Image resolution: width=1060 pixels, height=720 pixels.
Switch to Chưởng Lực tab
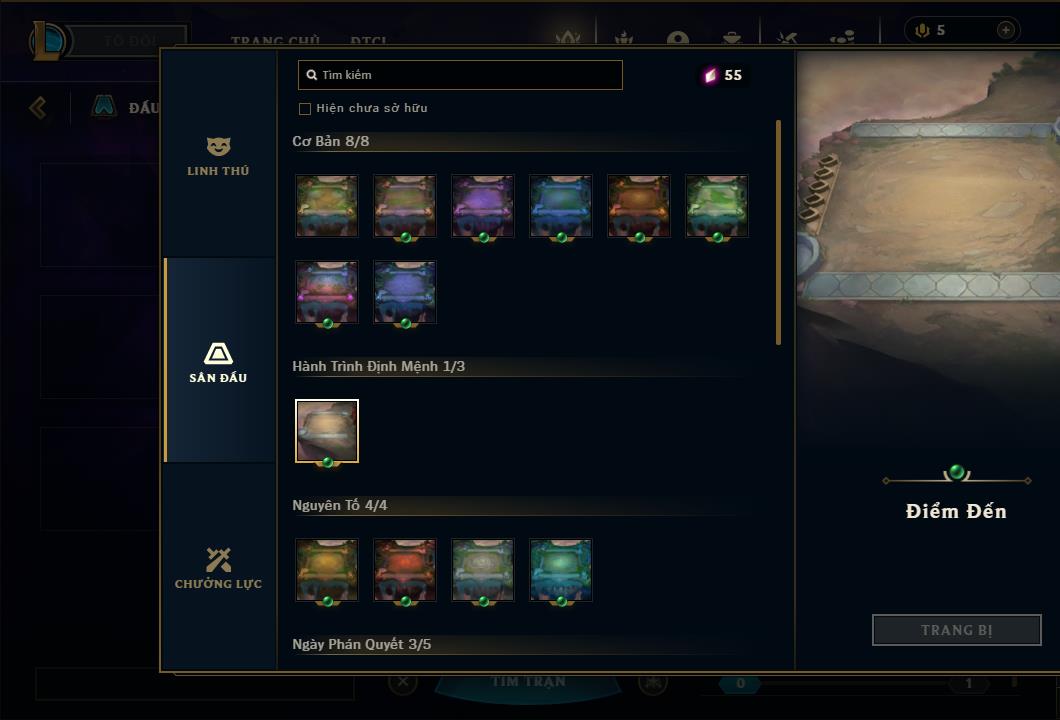[x=218, y=568]
